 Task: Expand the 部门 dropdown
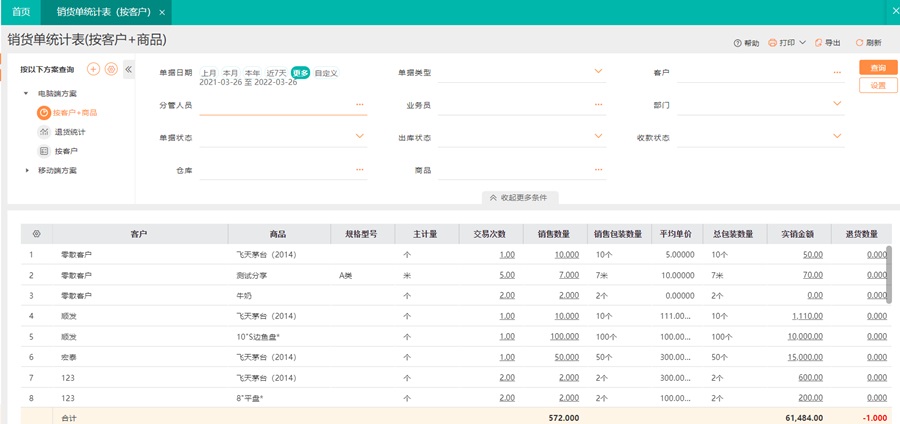click(x=837, y=103)
